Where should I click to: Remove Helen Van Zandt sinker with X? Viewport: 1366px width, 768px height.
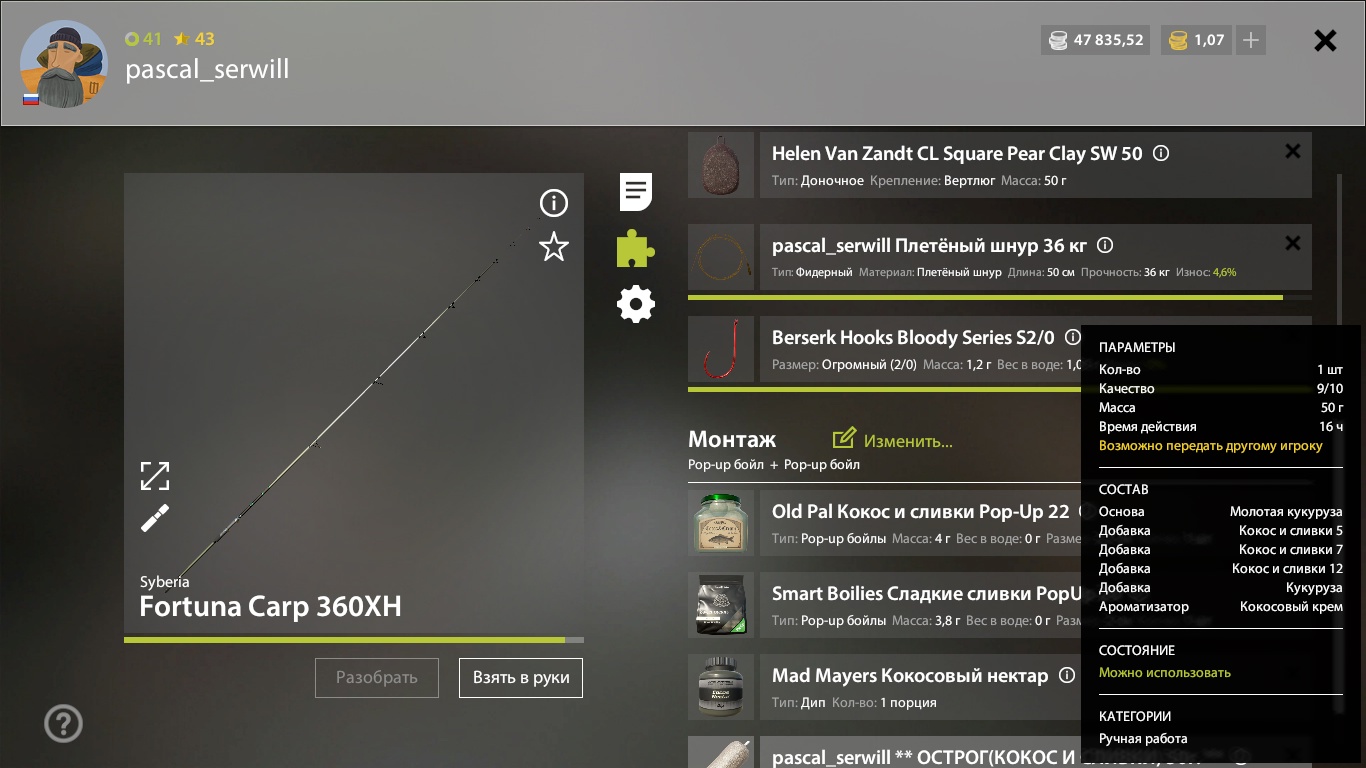point(1293,151)
